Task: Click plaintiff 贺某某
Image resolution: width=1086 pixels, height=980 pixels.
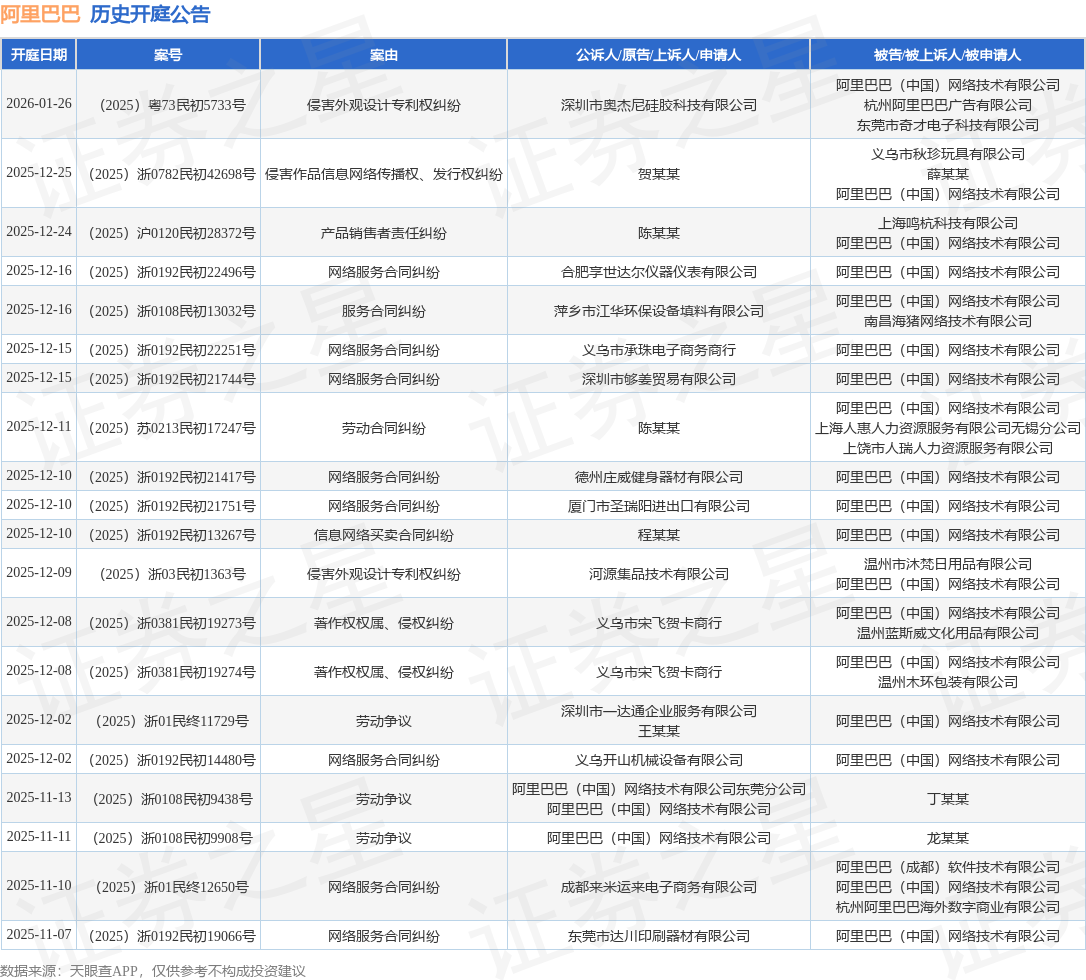Action: coord(658,175)
